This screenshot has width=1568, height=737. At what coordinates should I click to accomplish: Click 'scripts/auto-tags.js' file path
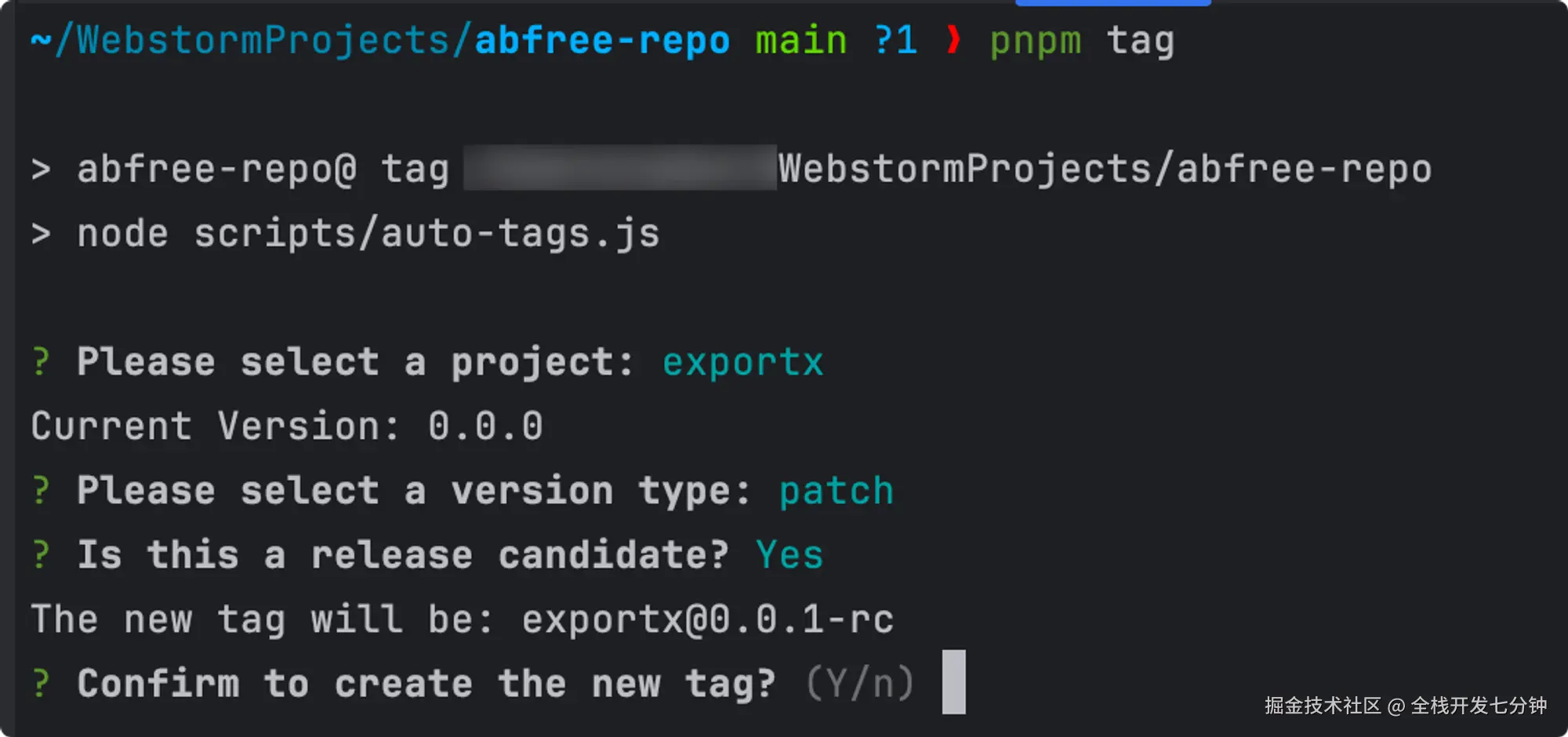[x=426, y=234]
